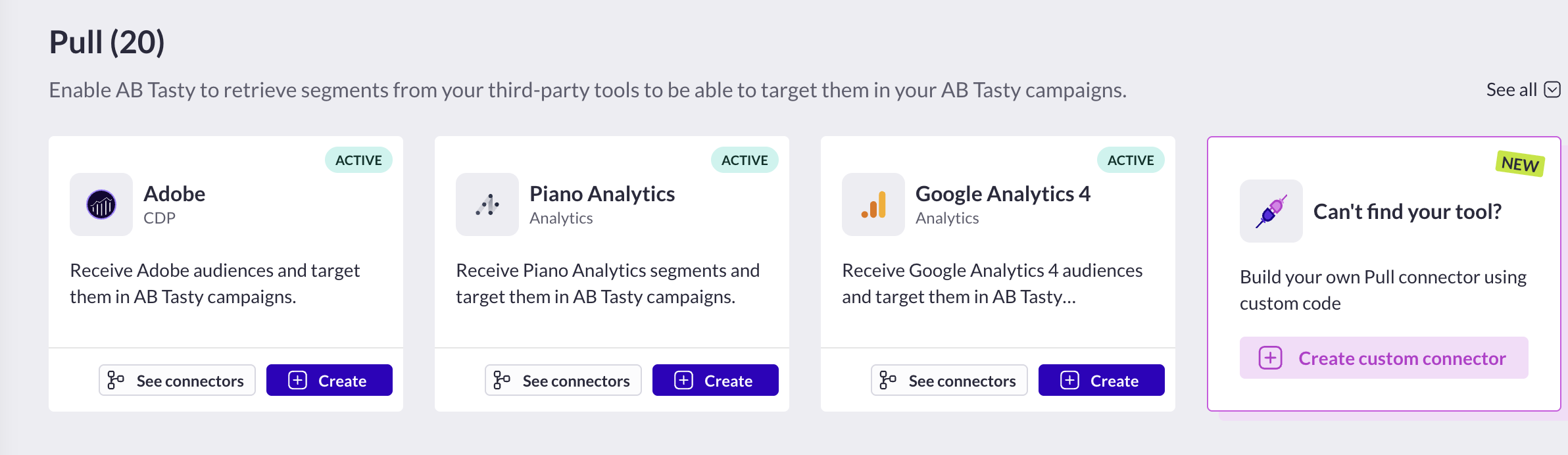Image resolution: width=1568 pixels, height=455 pixels.
Task: Click the plug icon on custom connector card
Action: tap(1271, 211)
